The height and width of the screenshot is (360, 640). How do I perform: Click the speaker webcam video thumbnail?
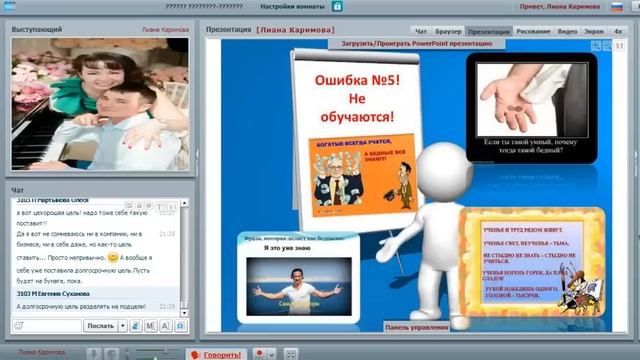[x=100, y=104]
